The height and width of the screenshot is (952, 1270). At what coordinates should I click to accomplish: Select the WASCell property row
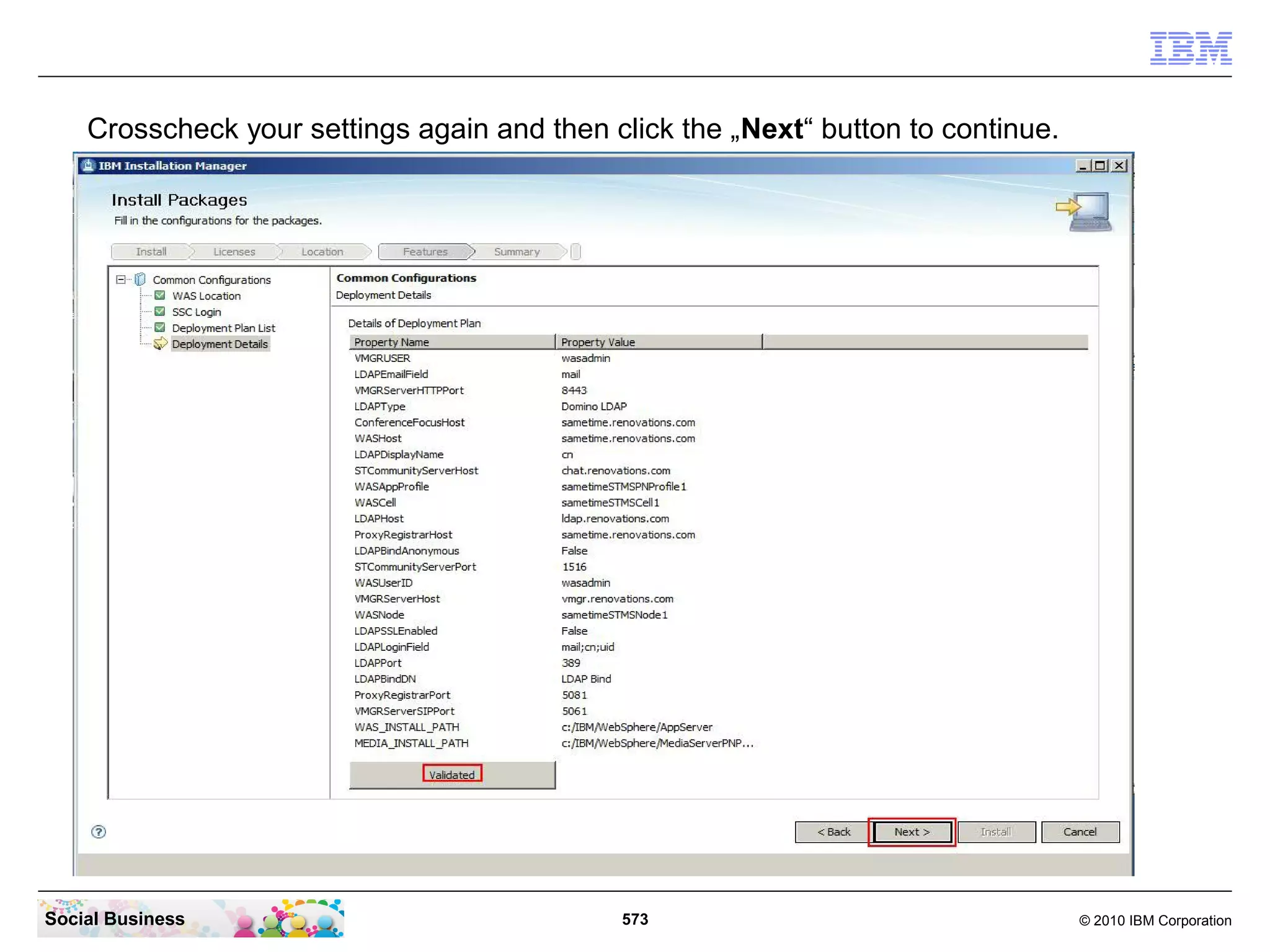(x=718, y=503)
